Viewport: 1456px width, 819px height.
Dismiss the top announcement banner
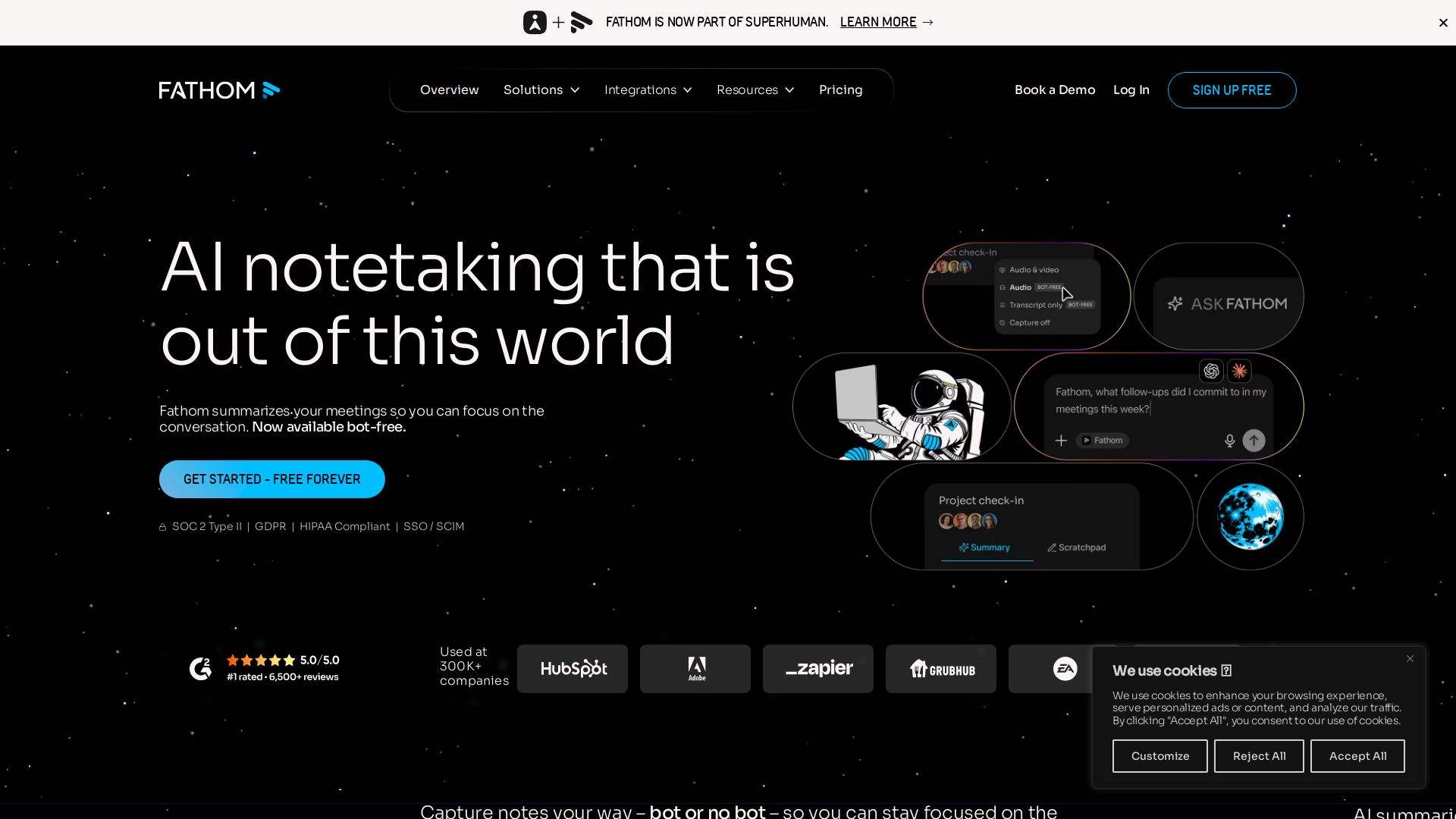[1443, 23]
